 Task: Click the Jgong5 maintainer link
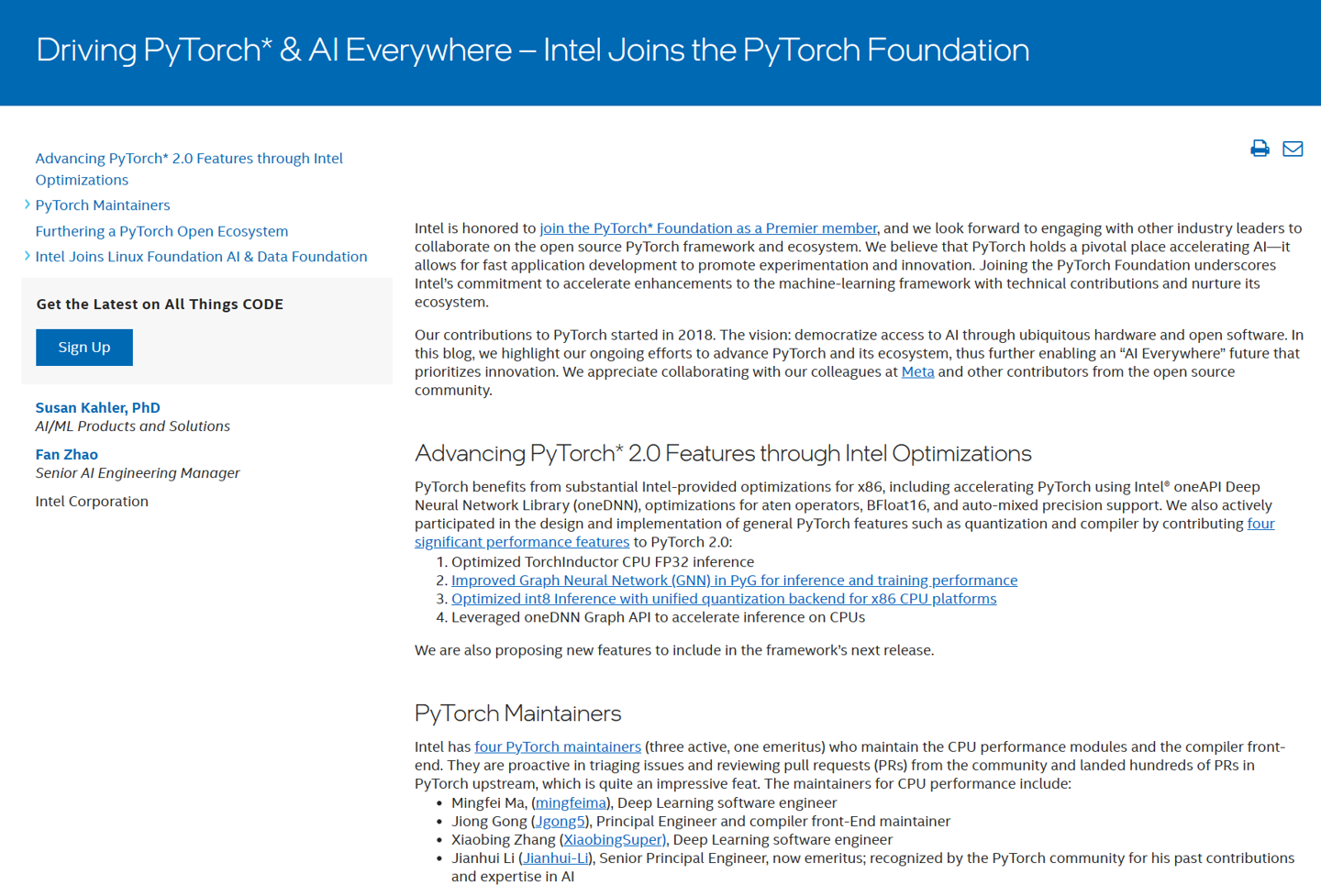(560, 821)
